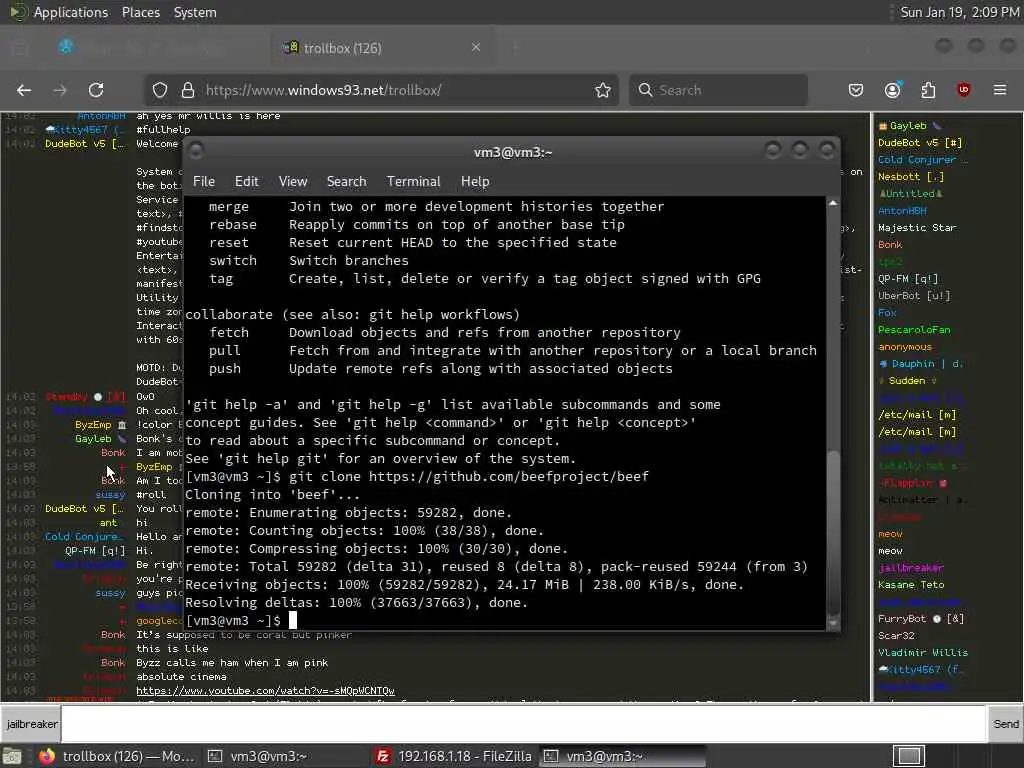Open the clock showing Sun Jan 19
The height and width of the screenshot is (768, 1024).
[x=959, y=12]
